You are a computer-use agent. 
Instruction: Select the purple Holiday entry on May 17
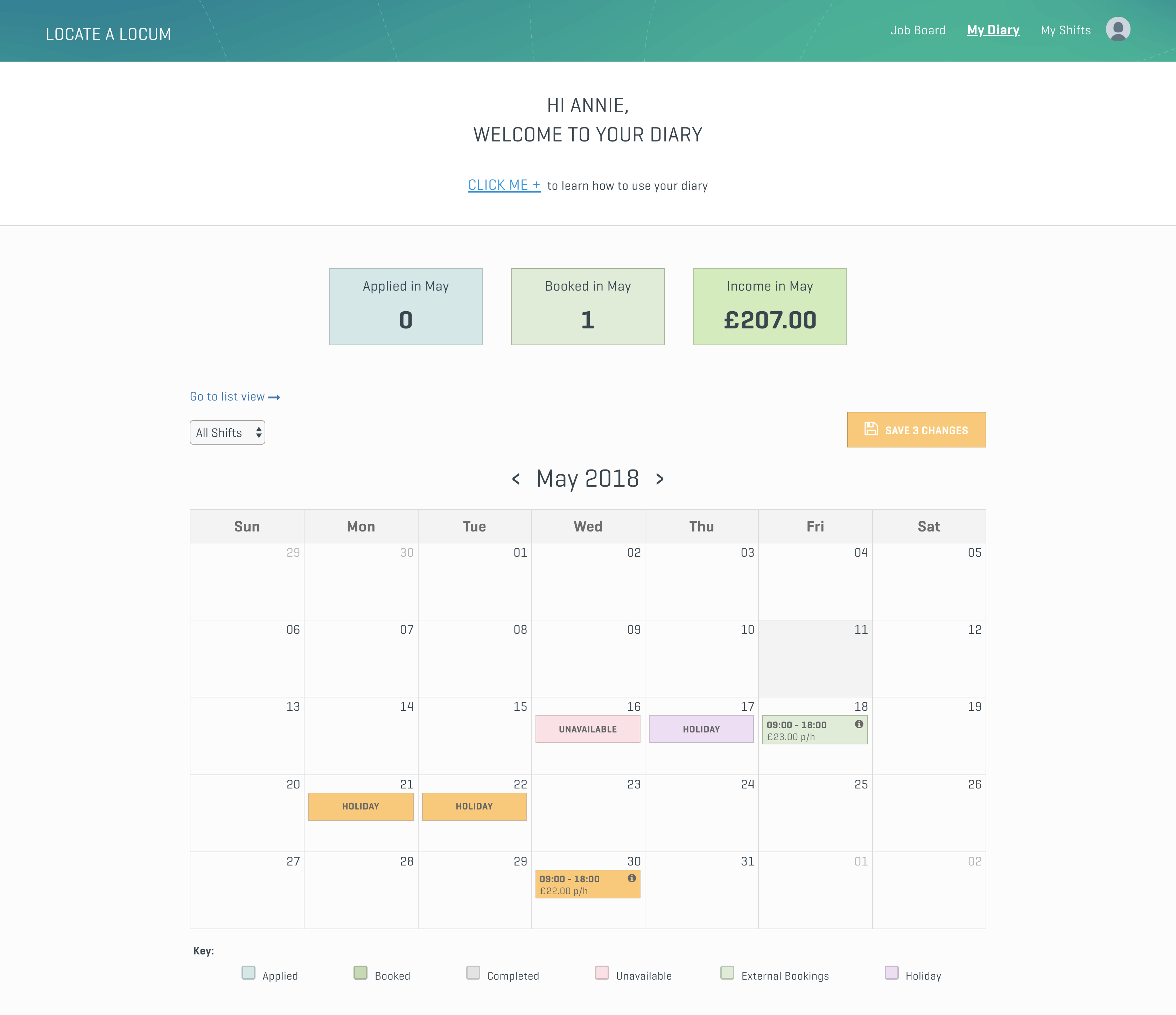click(701, 729)
